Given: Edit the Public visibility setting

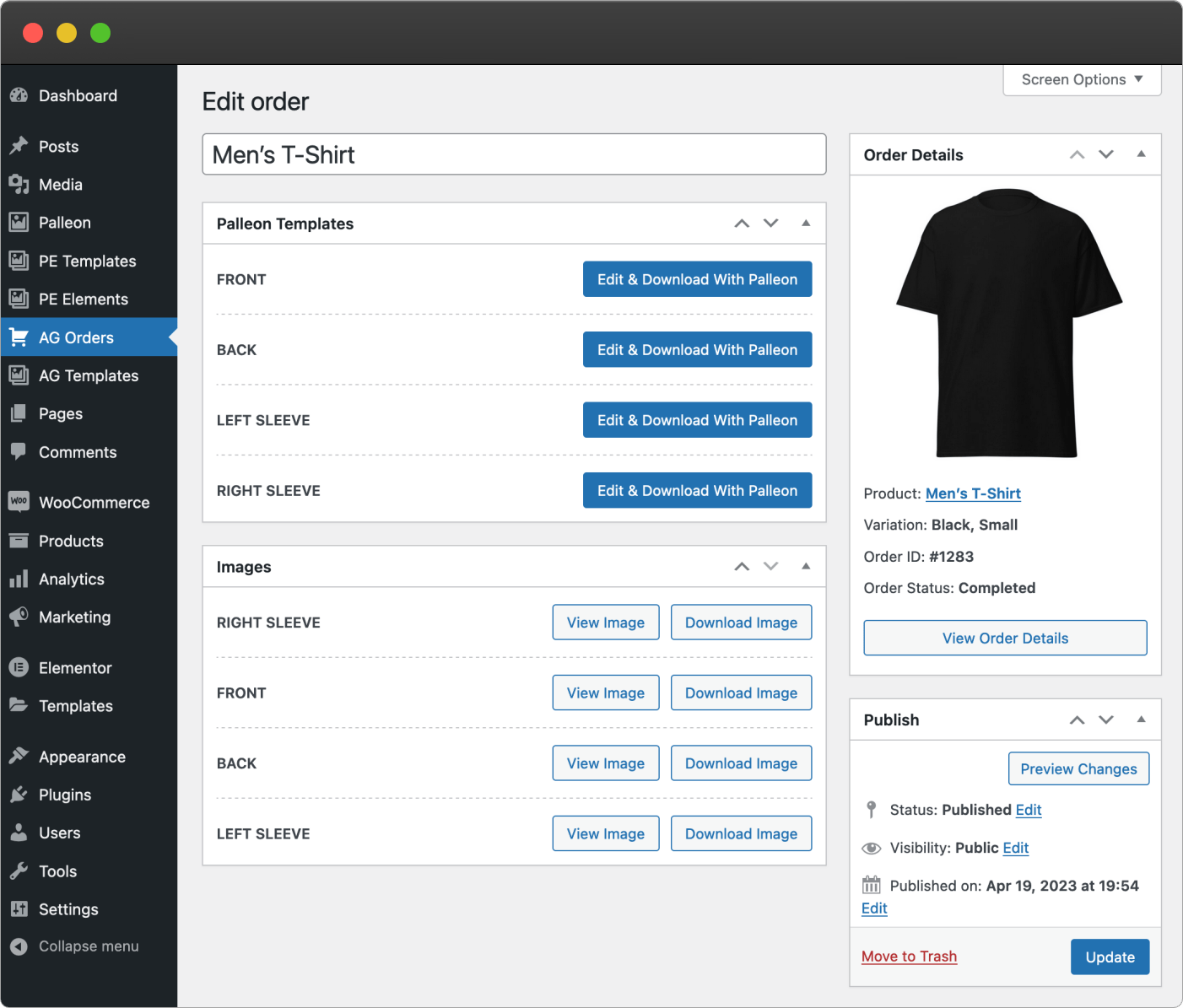Looking at the screenshot, I should pyautogui.click(x=1016, y=848).
